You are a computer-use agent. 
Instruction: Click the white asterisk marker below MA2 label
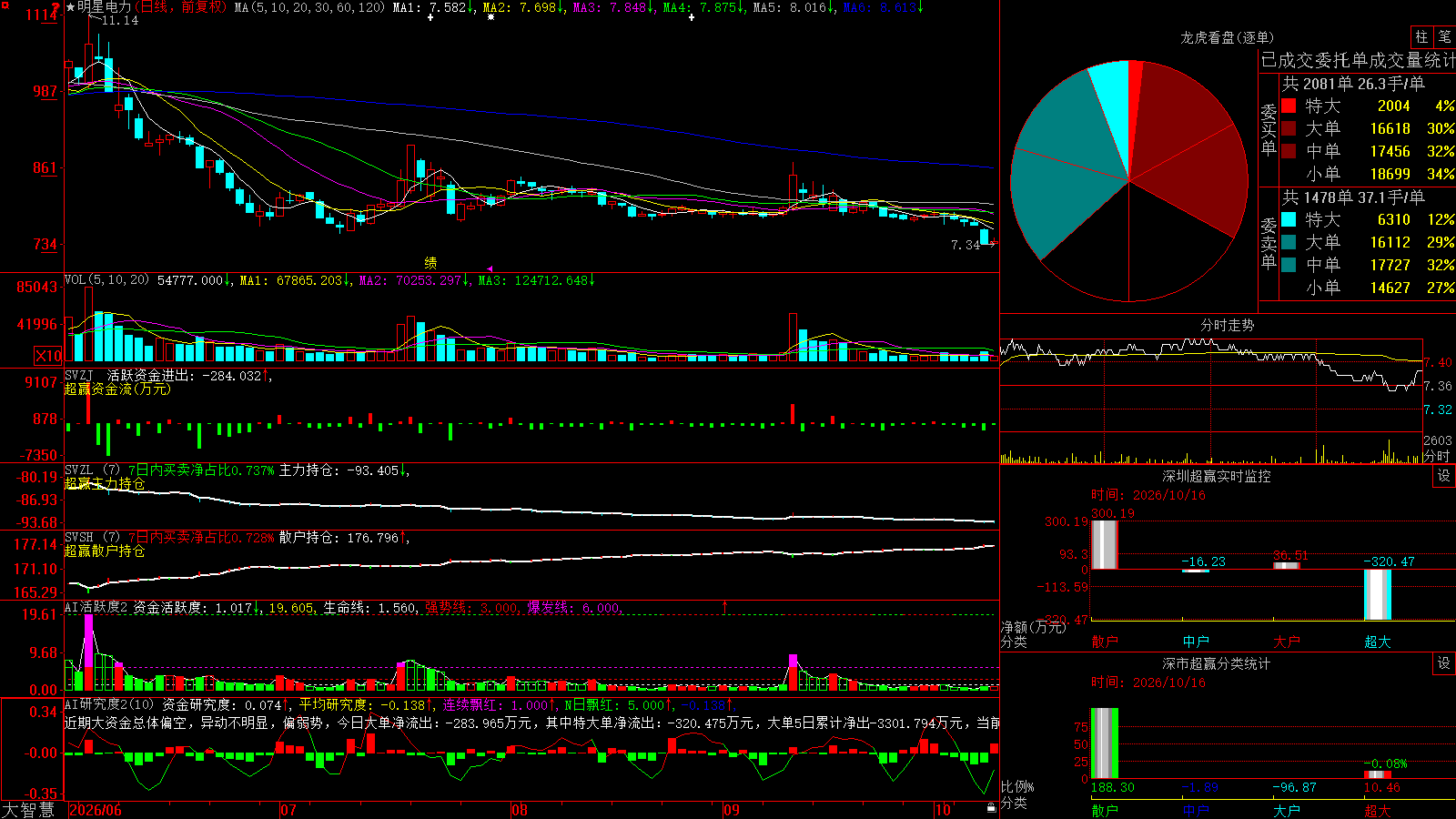pyautogui.click(x=490, y=17)
